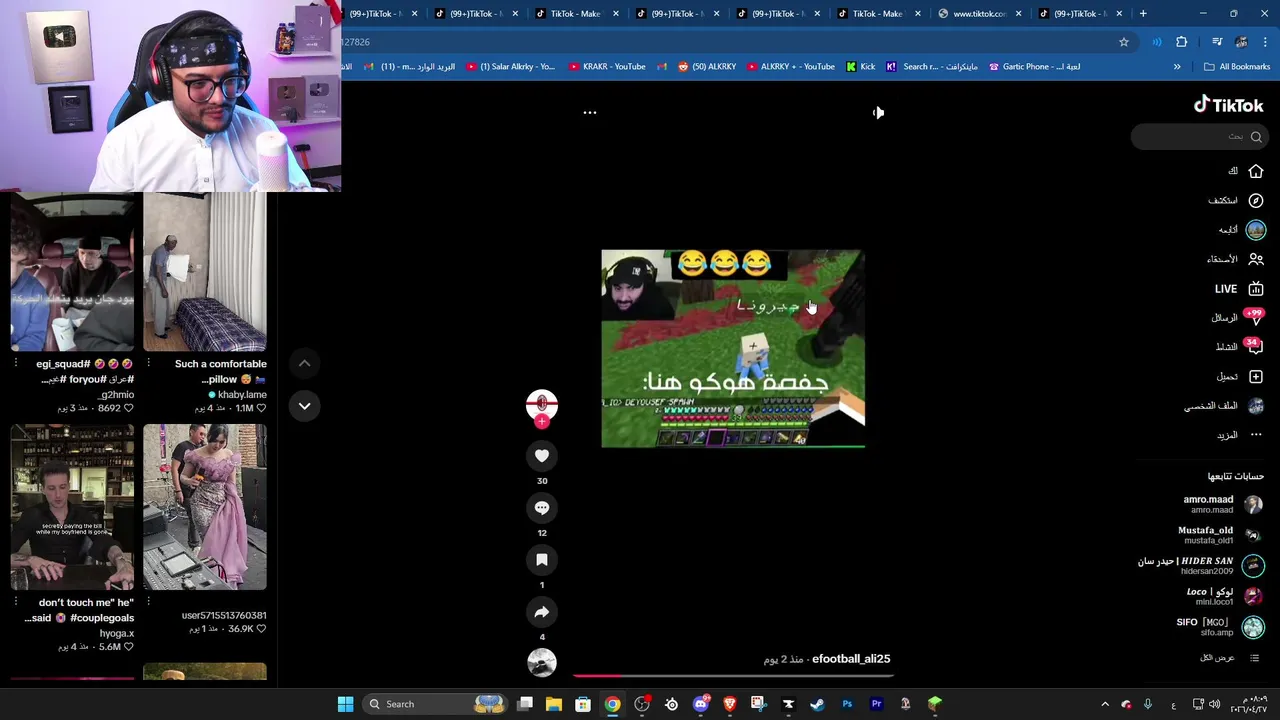1280x720 pixels.
Task: Click the taskbar Search box
Action: 435,704
